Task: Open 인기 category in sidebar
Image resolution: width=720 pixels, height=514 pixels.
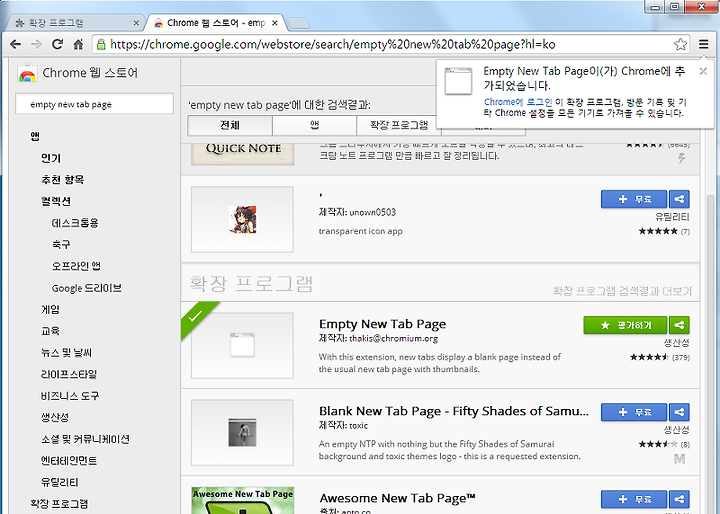Action: pos(51,158)
